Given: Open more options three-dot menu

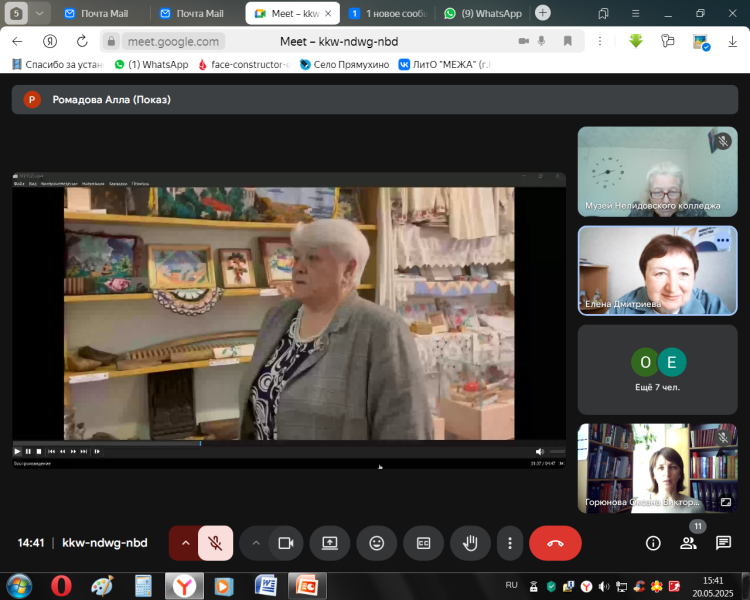Looking at the screenshot, I should point(510,543).
